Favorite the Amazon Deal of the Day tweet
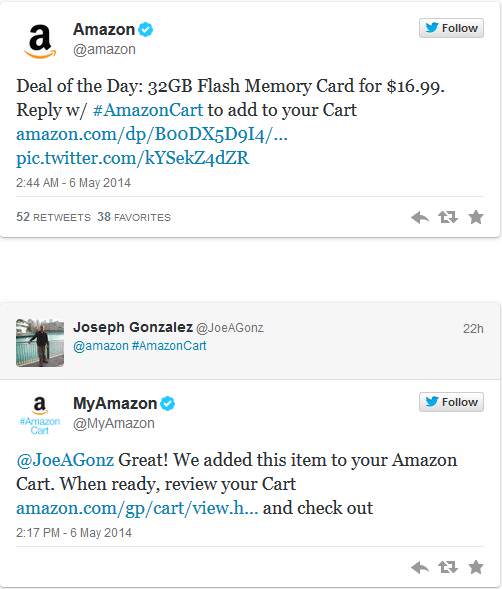The width and height of the screenshot is (502, 589). [476, 217]
